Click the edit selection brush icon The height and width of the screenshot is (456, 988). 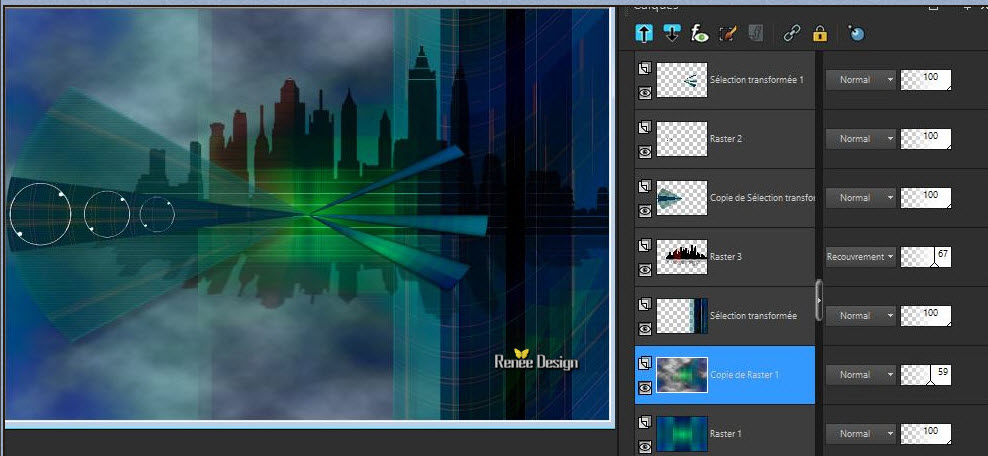pos(728,33)
